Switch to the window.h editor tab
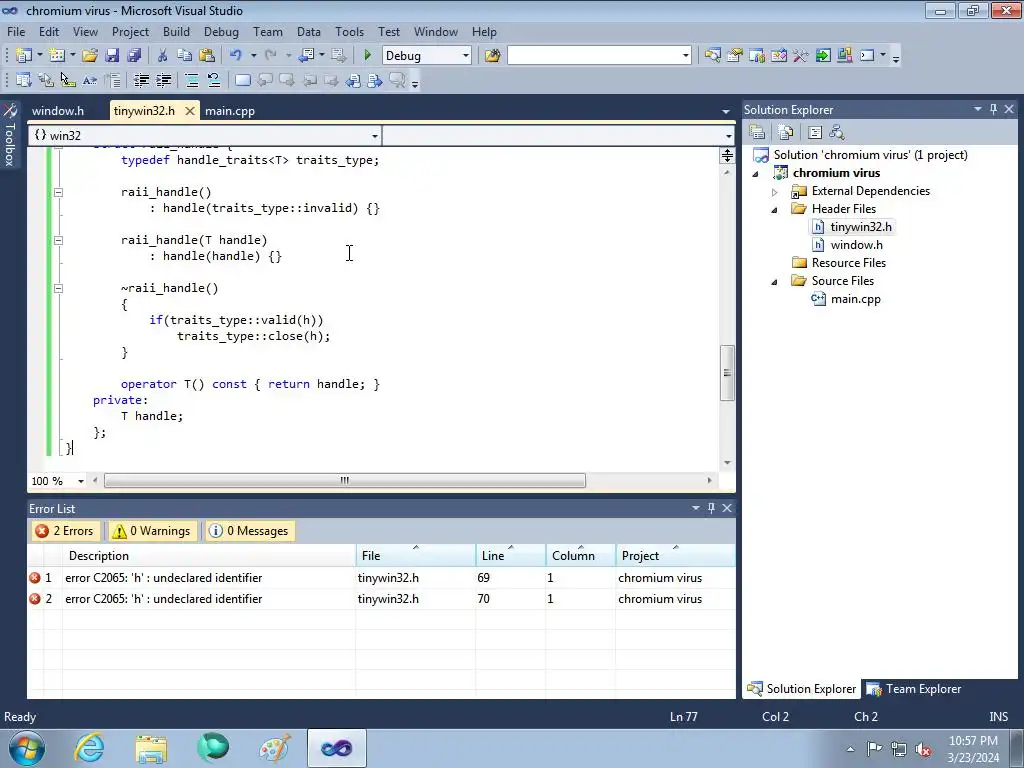Screen dimensions: 1024x768 click(x=58, y=110)
